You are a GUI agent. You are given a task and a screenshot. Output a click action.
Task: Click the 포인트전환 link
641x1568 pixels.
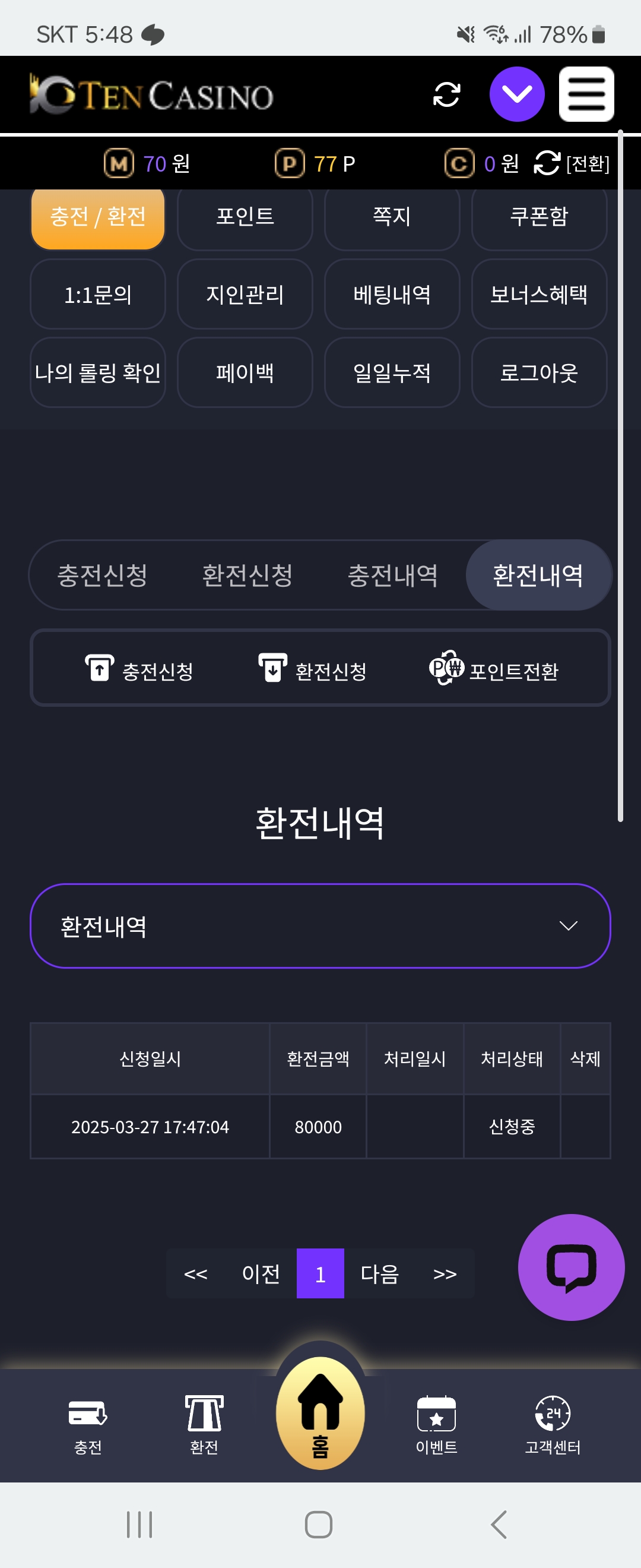(x=494, y=669)
